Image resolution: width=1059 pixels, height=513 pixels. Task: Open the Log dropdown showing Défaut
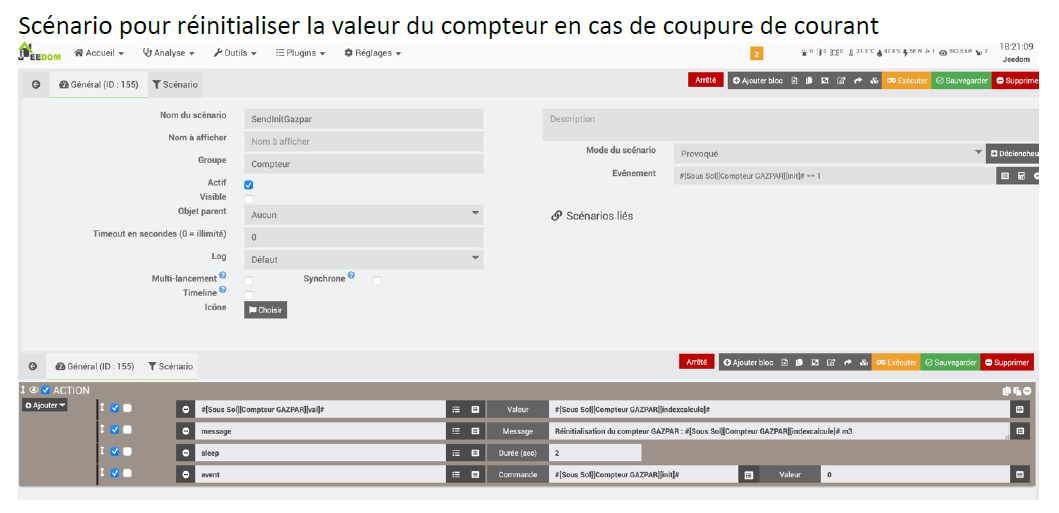pos(364,259)
